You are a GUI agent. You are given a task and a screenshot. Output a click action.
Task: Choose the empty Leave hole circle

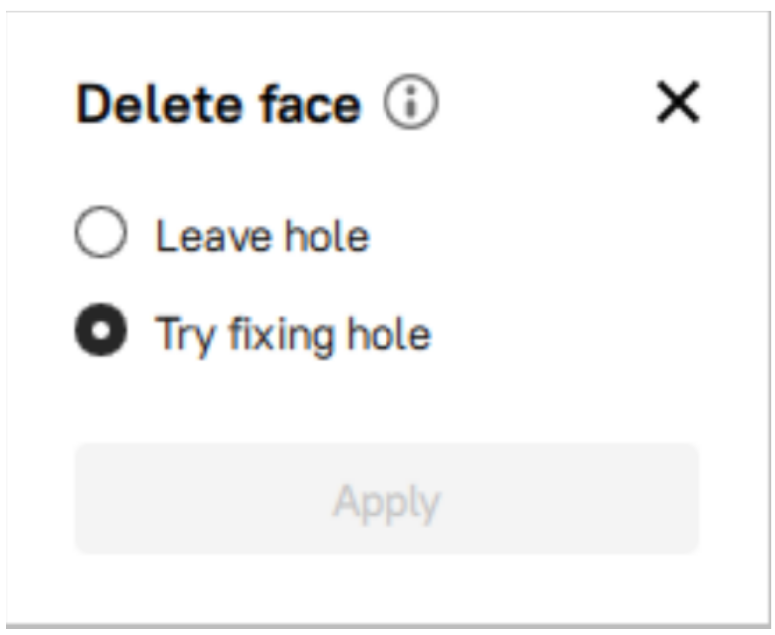[101, 232]
